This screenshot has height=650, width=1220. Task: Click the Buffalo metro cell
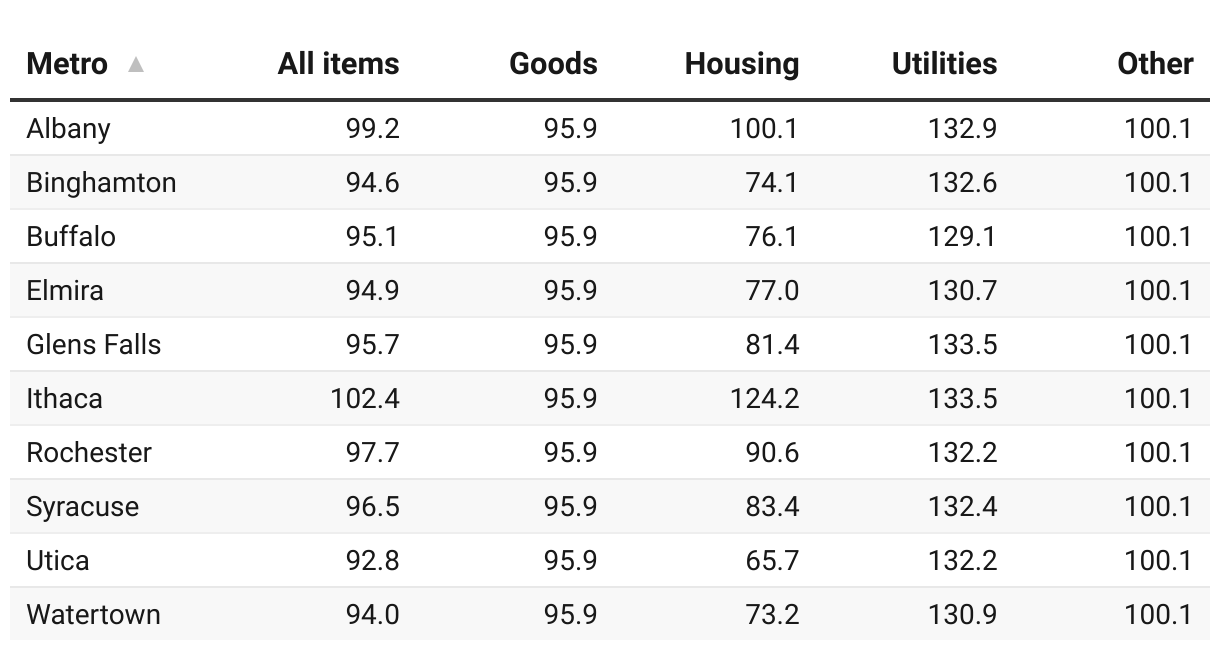(x=71, y=237)
